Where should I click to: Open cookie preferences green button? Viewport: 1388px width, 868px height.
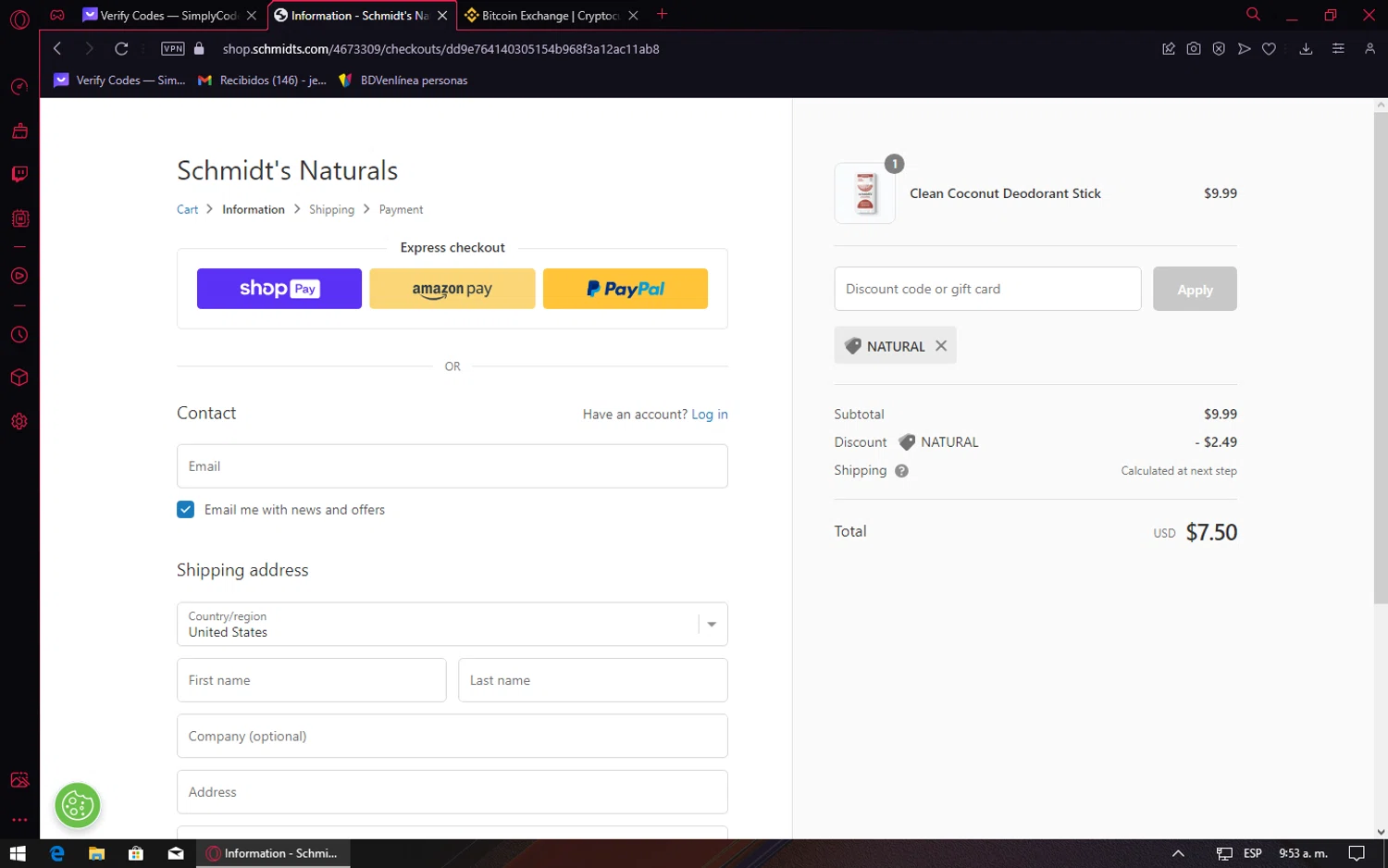[77, 805]
